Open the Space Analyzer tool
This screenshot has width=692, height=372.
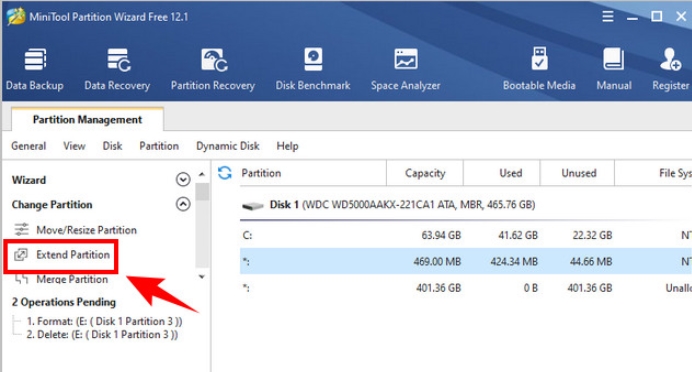point(405,69)
